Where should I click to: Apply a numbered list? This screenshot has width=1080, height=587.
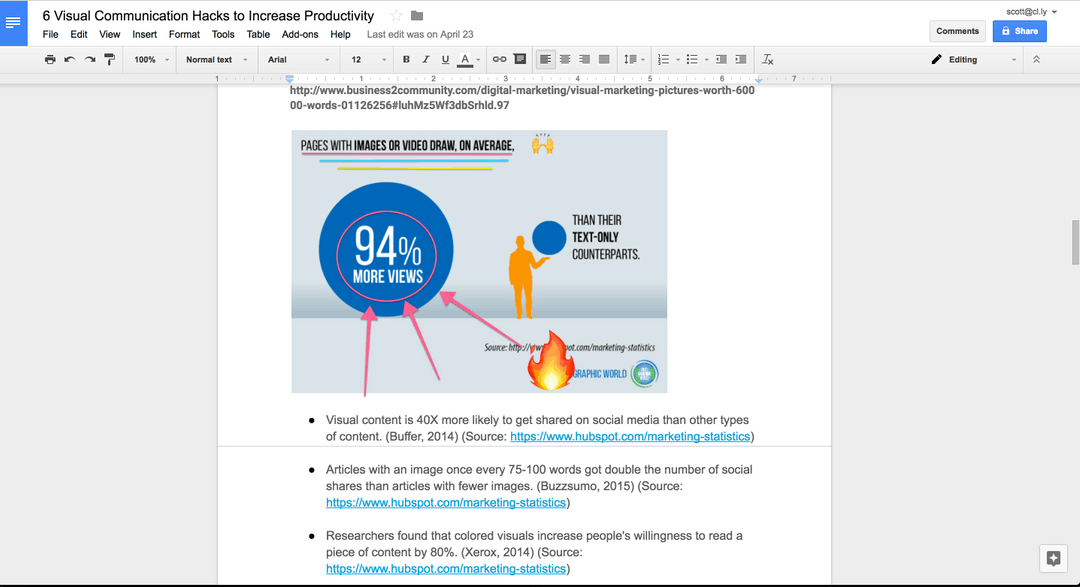[x=663, y=60]
